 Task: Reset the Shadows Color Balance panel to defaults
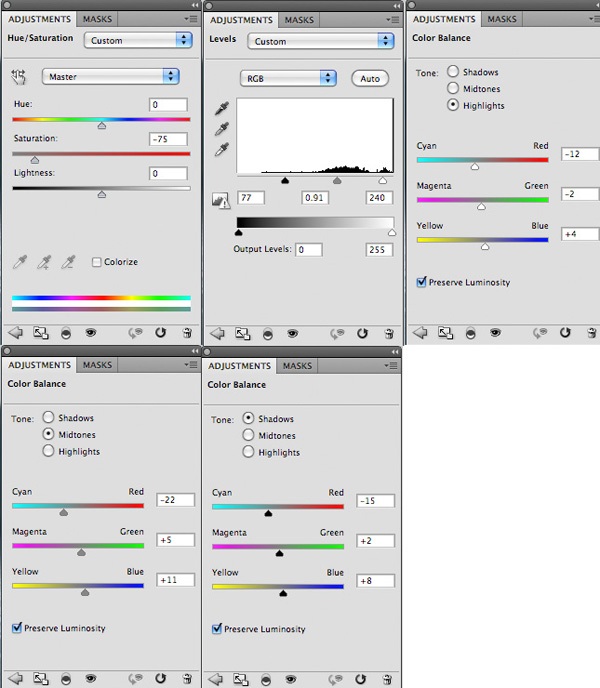[360, 679]
